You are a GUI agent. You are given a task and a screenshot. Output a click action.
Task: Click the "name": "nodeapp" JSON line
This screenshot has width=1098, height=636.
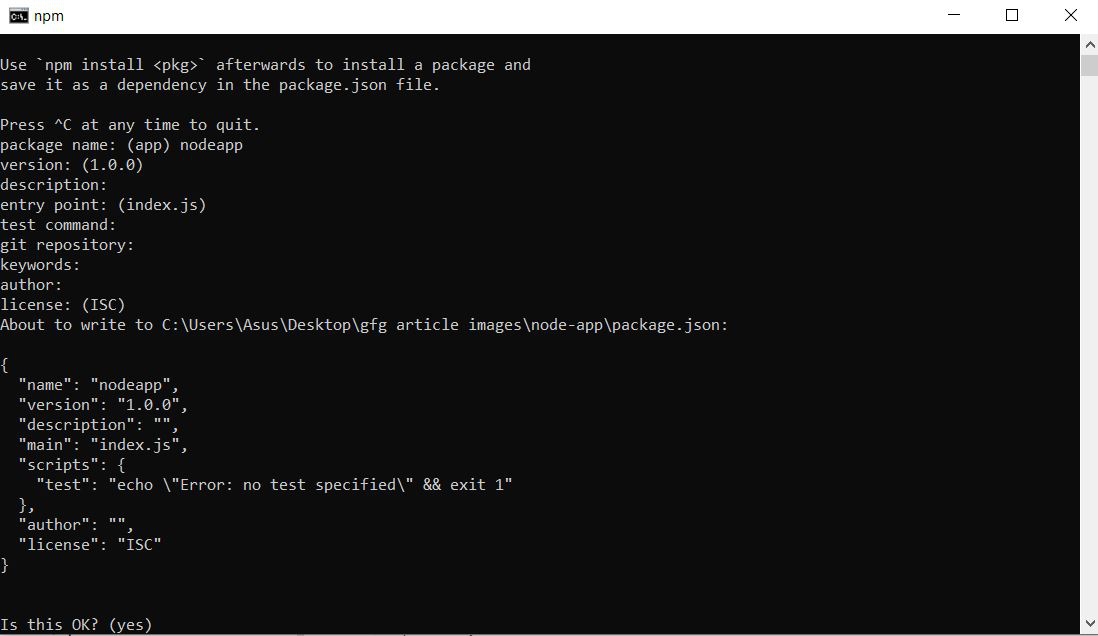point(98,385)
